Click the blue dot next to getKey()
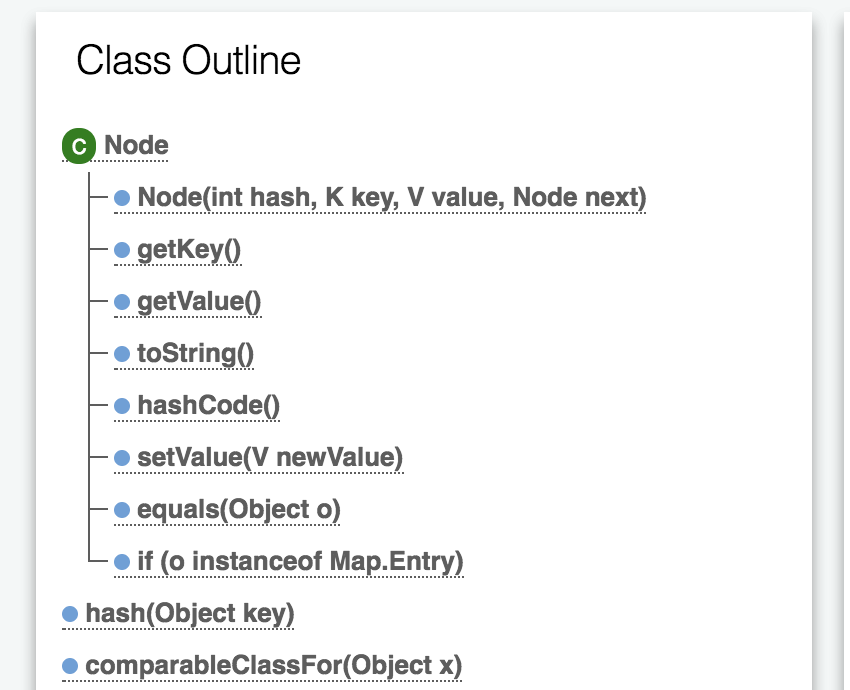 tap(123, 250)
